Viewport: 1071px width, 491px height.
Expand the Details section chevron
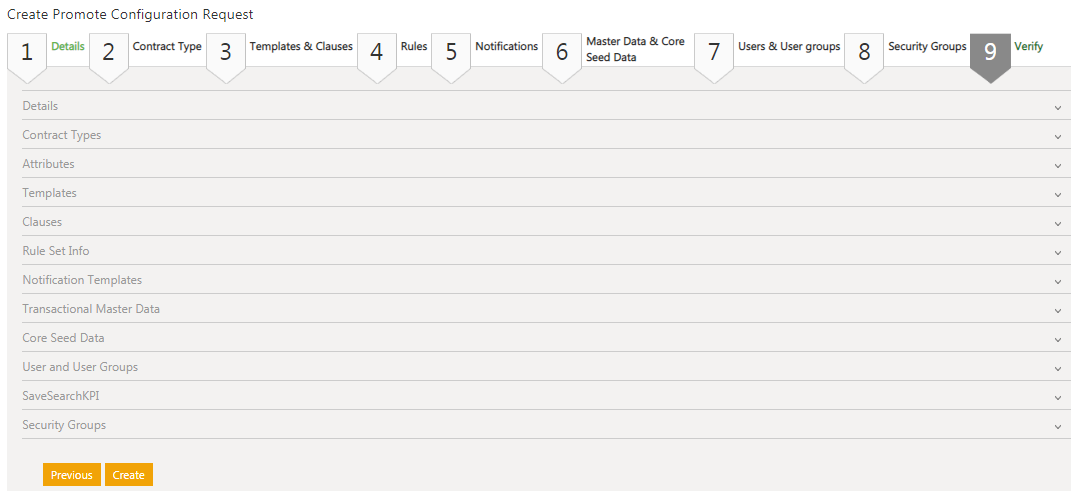click(1057, 107)
